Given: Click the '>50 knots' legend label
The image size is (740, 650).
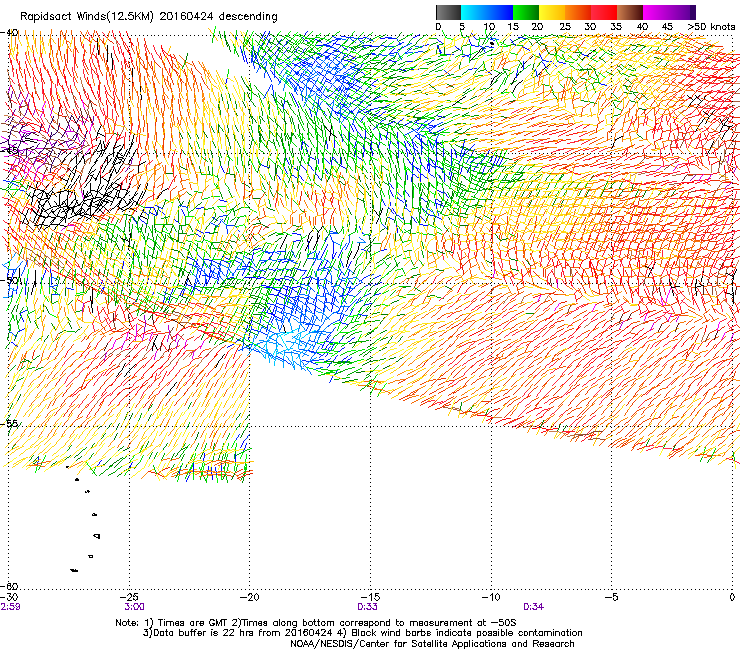Looking at the screenshot, I should pos(711,27).
